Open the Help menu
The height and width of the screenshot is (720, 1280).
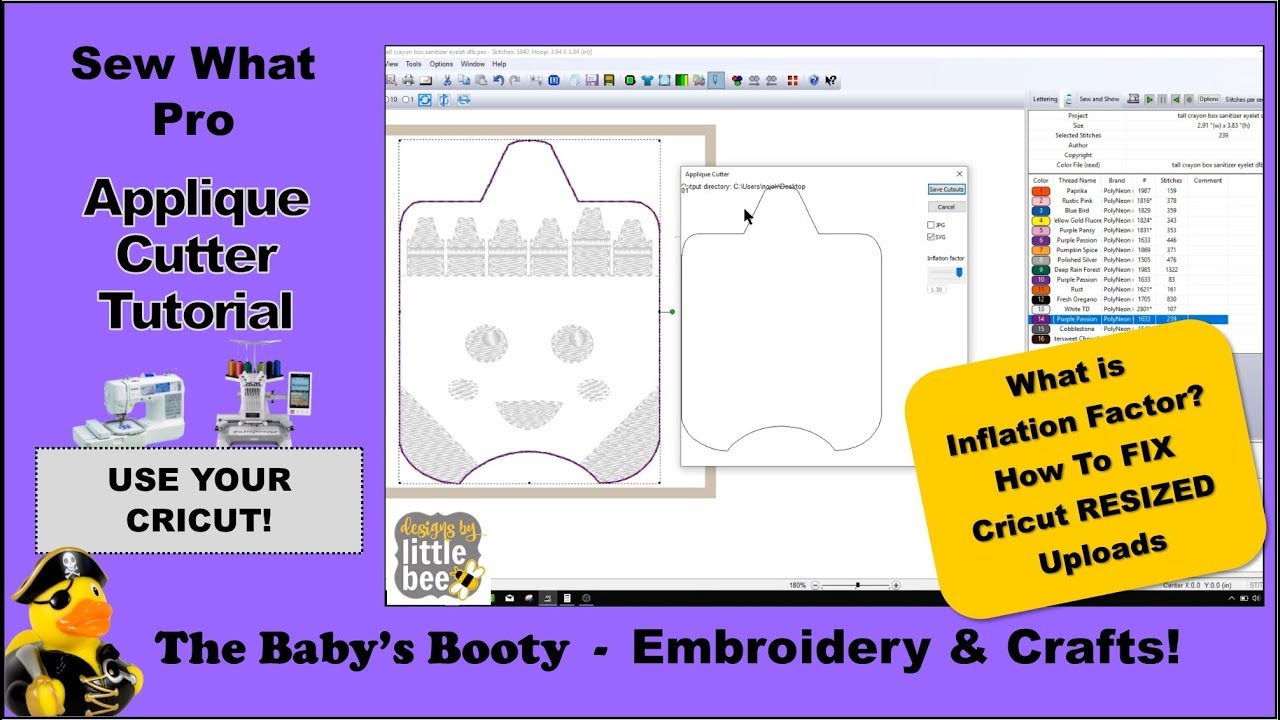coord(499,64)
